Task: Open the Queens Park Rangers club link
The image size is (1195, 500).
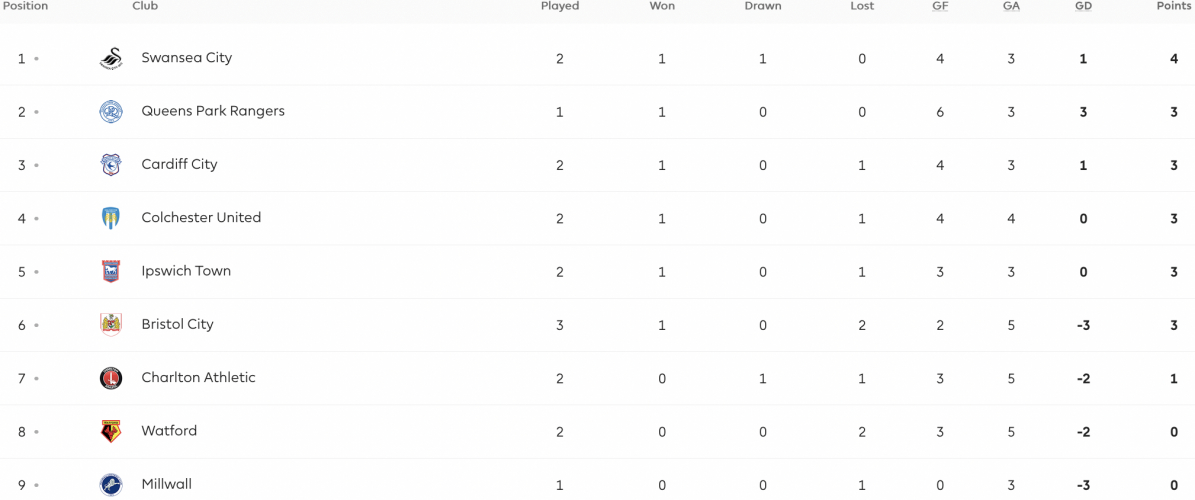Action: point(213,111)
